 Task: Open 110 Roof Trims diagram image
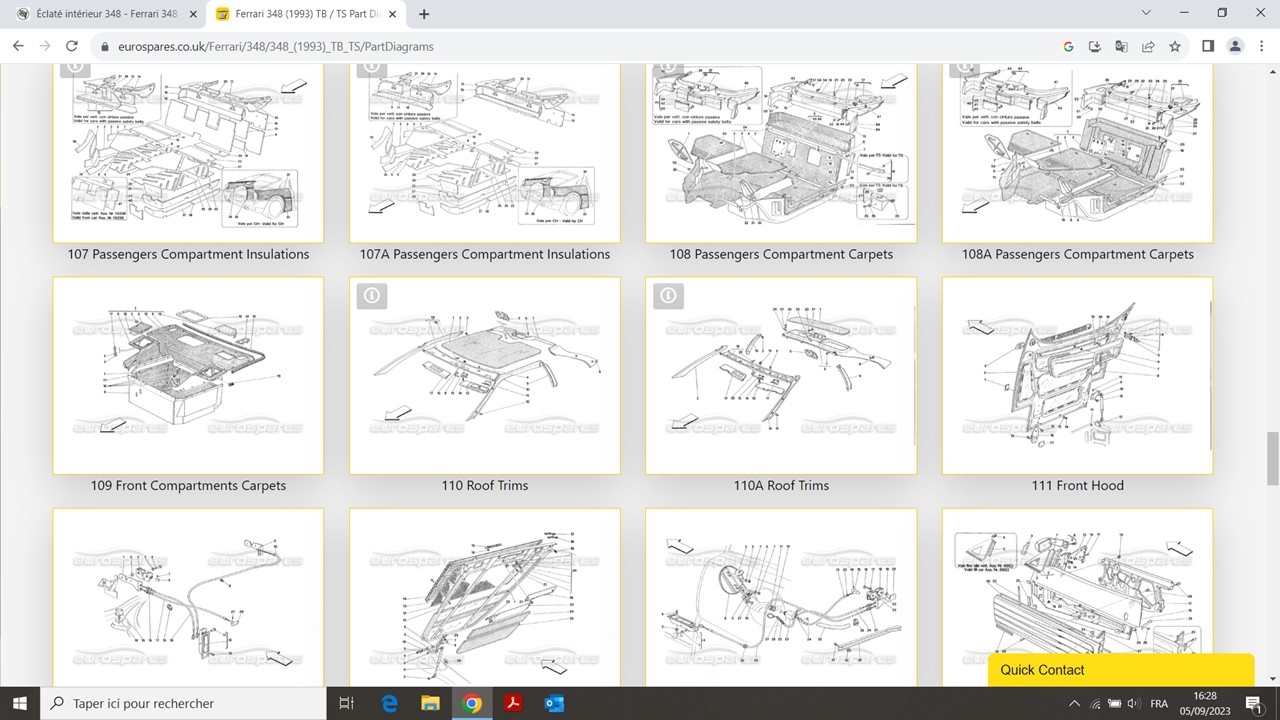pyautogui.click(x=485, y=375)
